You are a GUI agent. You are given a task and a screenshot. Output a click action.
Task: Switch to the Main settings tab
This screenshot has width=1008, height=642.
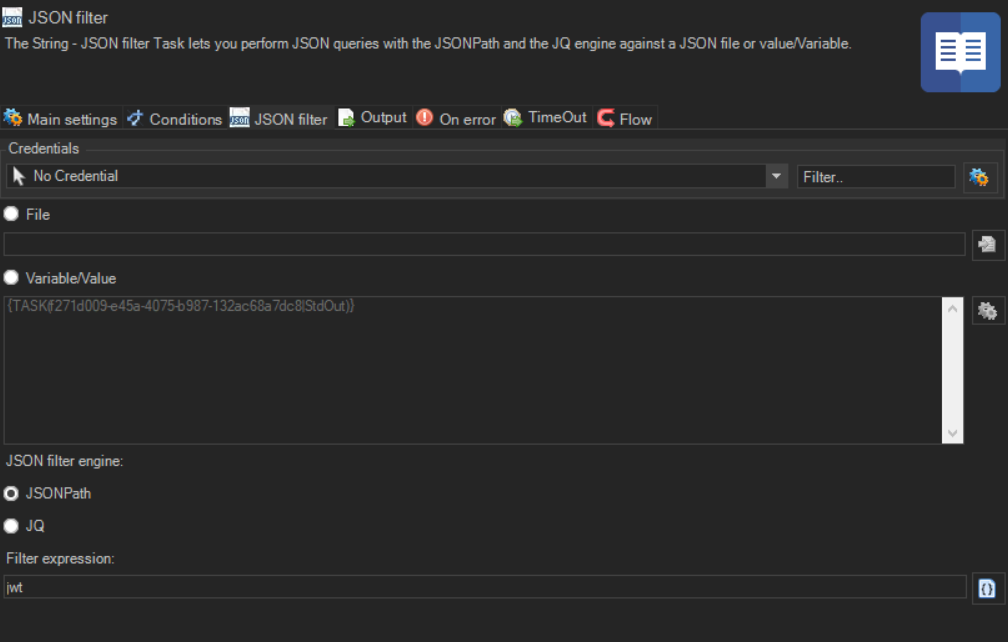point(61,119)
